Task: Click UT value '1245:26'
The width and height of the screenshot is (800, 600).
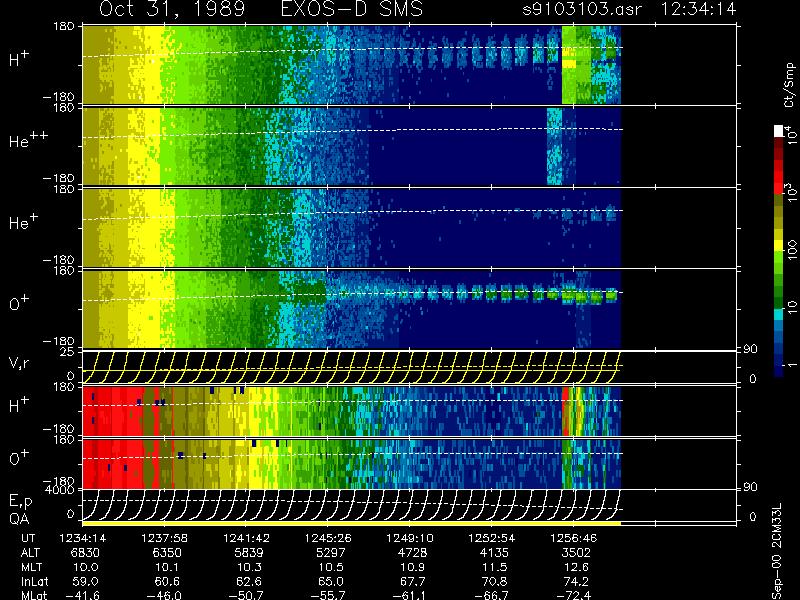Action: 328,538
